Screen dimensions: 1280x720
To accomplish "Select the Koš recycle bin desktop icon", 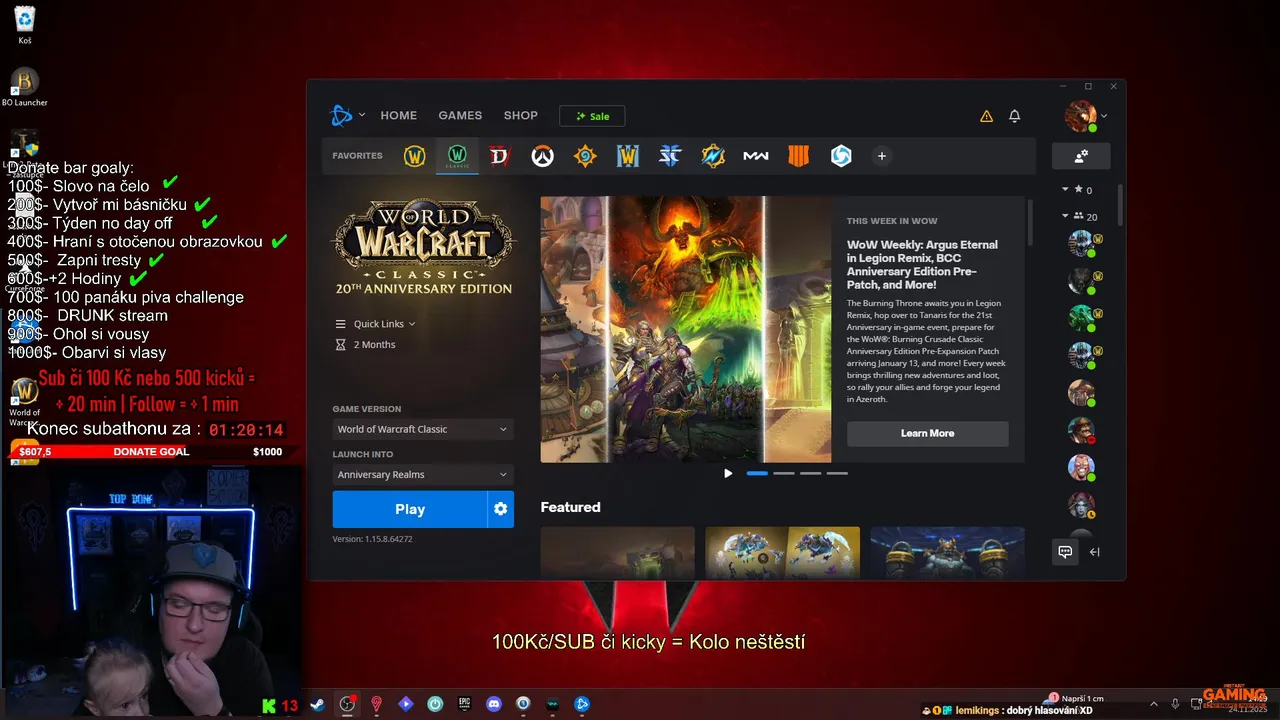I will pyautogui.click(x=24, y=26).
